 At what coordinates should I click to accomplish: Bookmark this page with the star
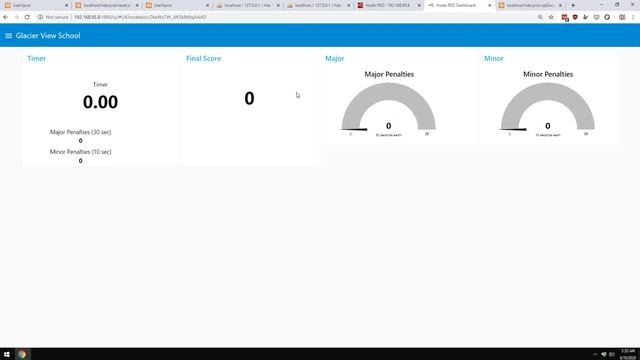551,17
